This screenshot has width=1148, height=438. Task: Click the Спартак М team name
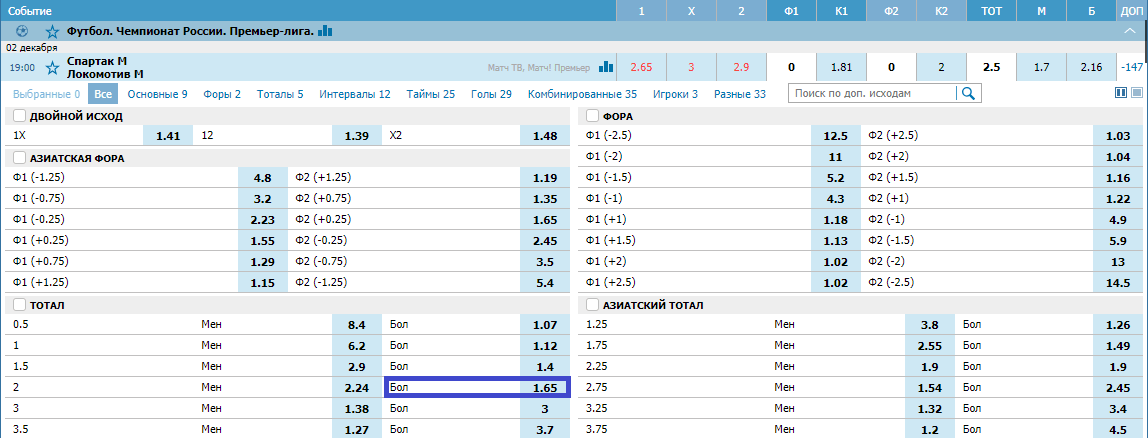tap(97, 61)
